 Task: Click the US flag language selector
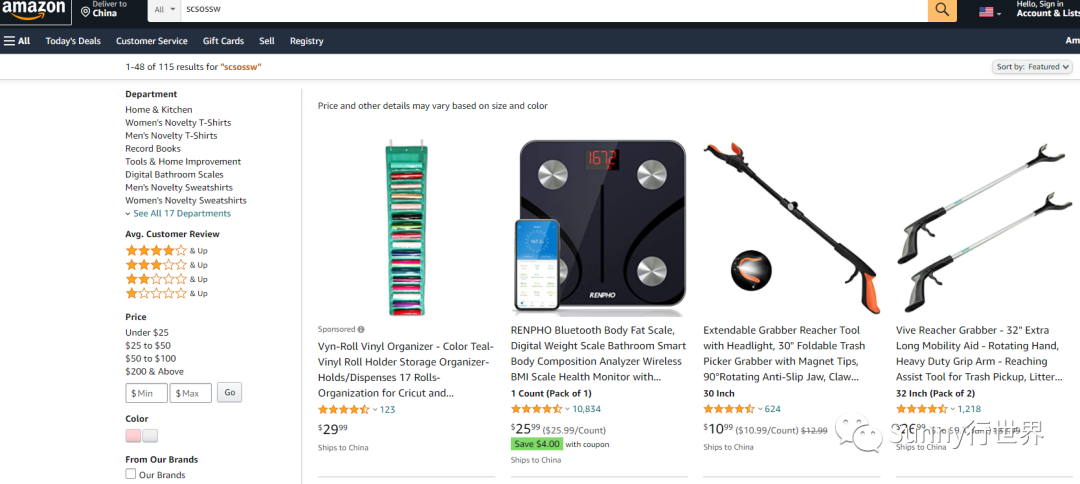986,12
